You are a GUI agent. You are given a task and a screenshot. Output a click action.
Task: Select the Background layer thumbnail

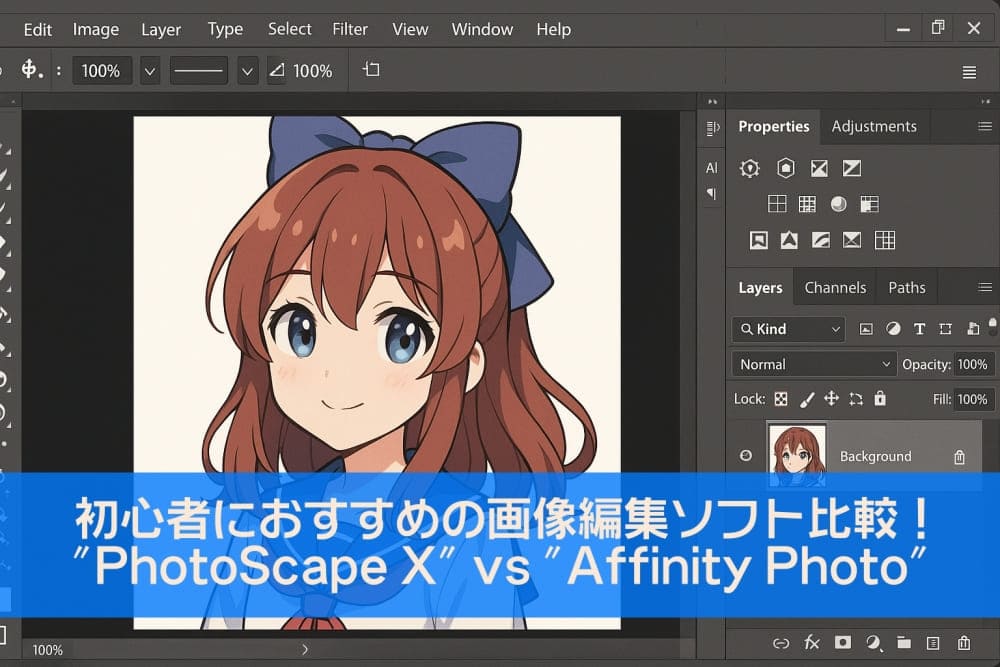pos(797,455)
